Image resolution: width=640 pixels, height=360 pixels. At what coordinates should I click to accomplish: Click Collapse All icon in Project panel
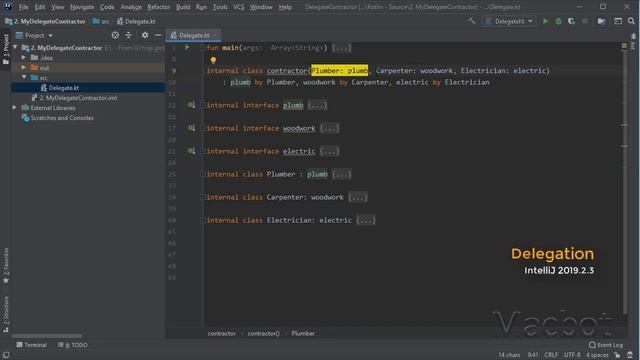[129, 36]
